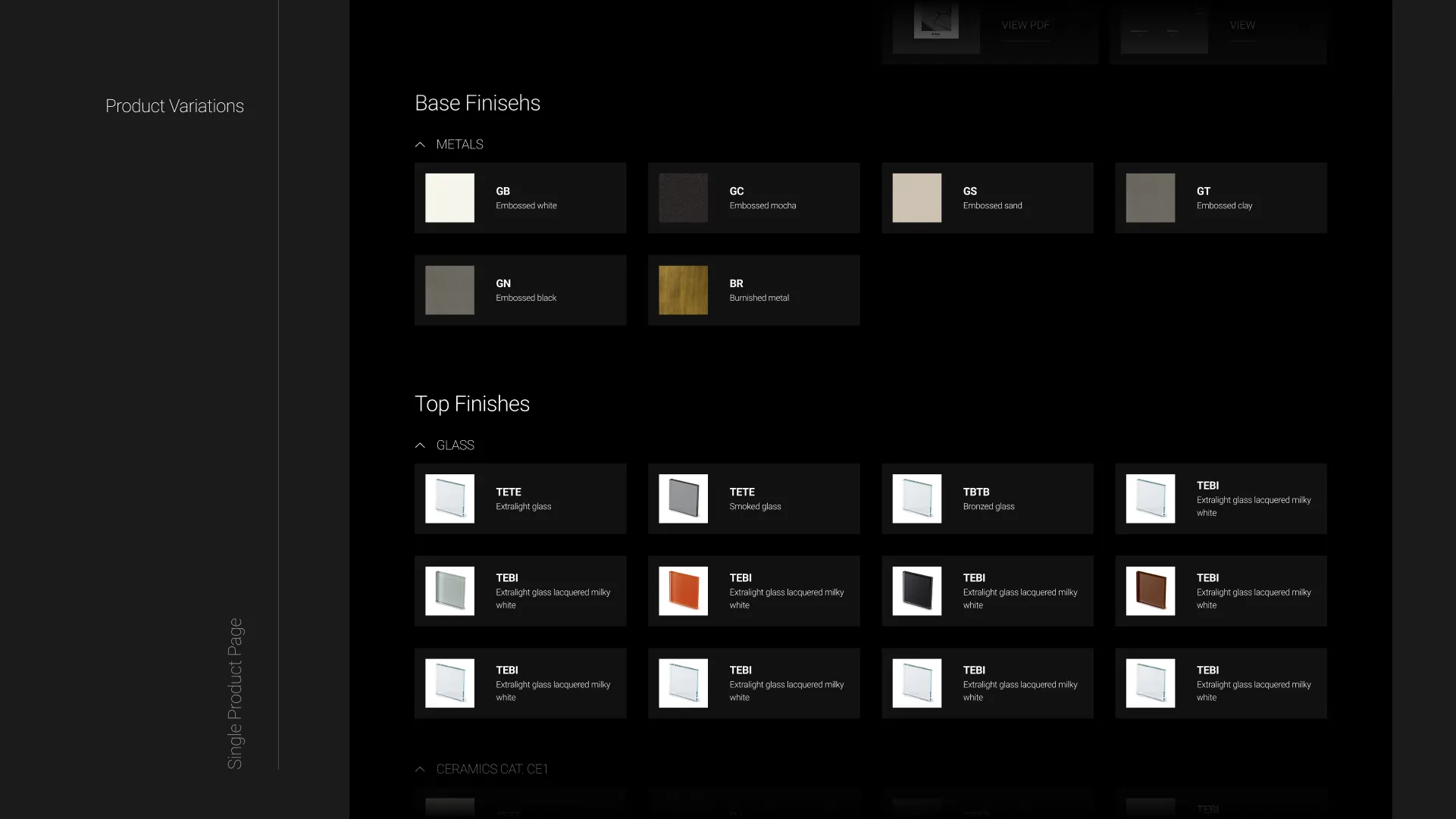The image size is (1456, 819).
Task: Collapse the METALS section chevron
Action: 420,145
